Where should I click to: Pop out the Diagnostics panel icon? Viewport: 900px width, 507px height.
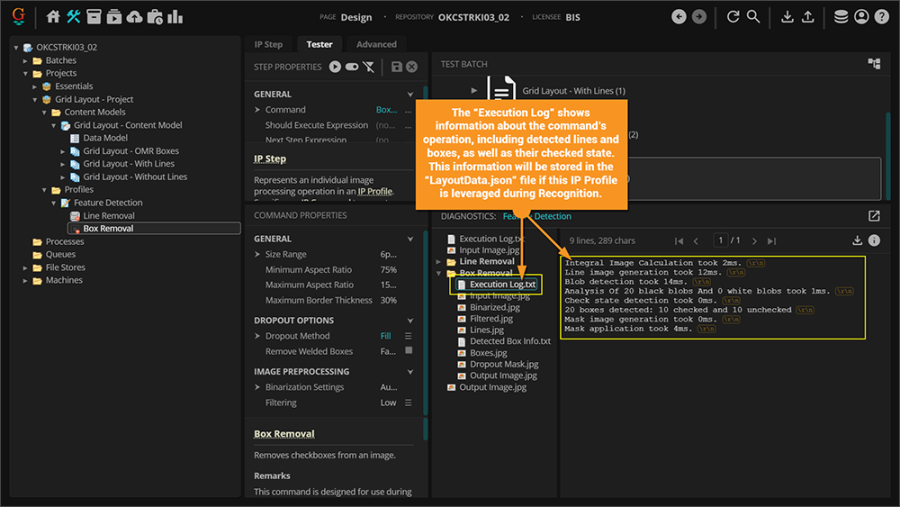pos(874,216)
